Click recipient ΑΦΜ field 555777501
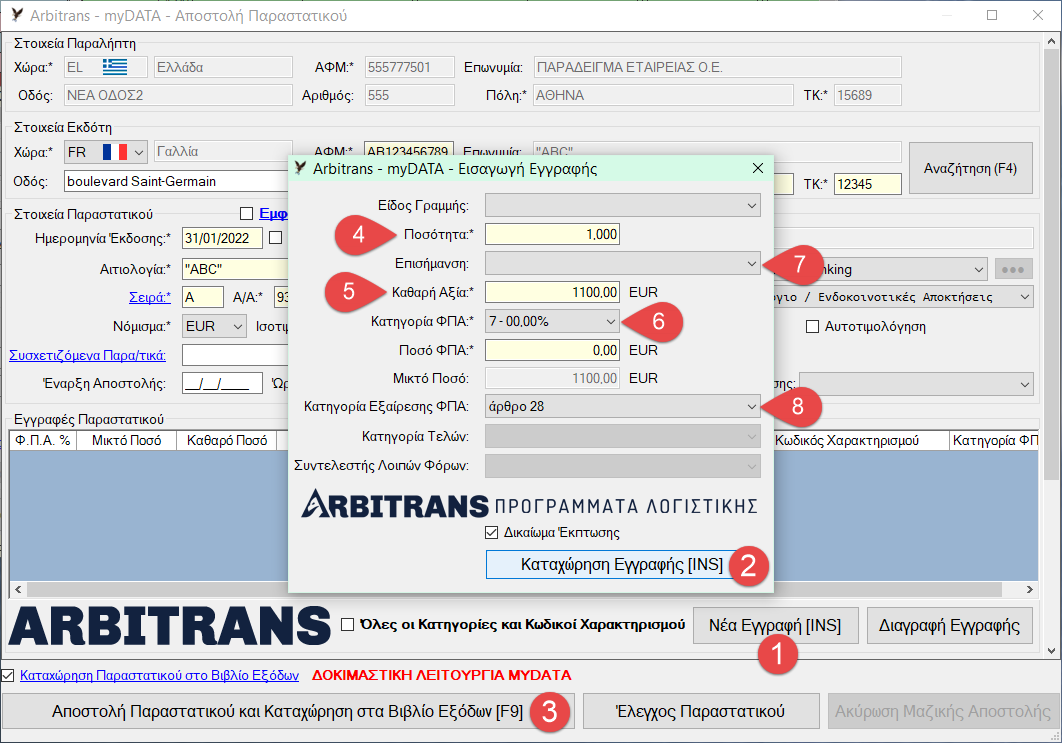The width and height of the screenshot is (1062, 743). click(410, 67)
